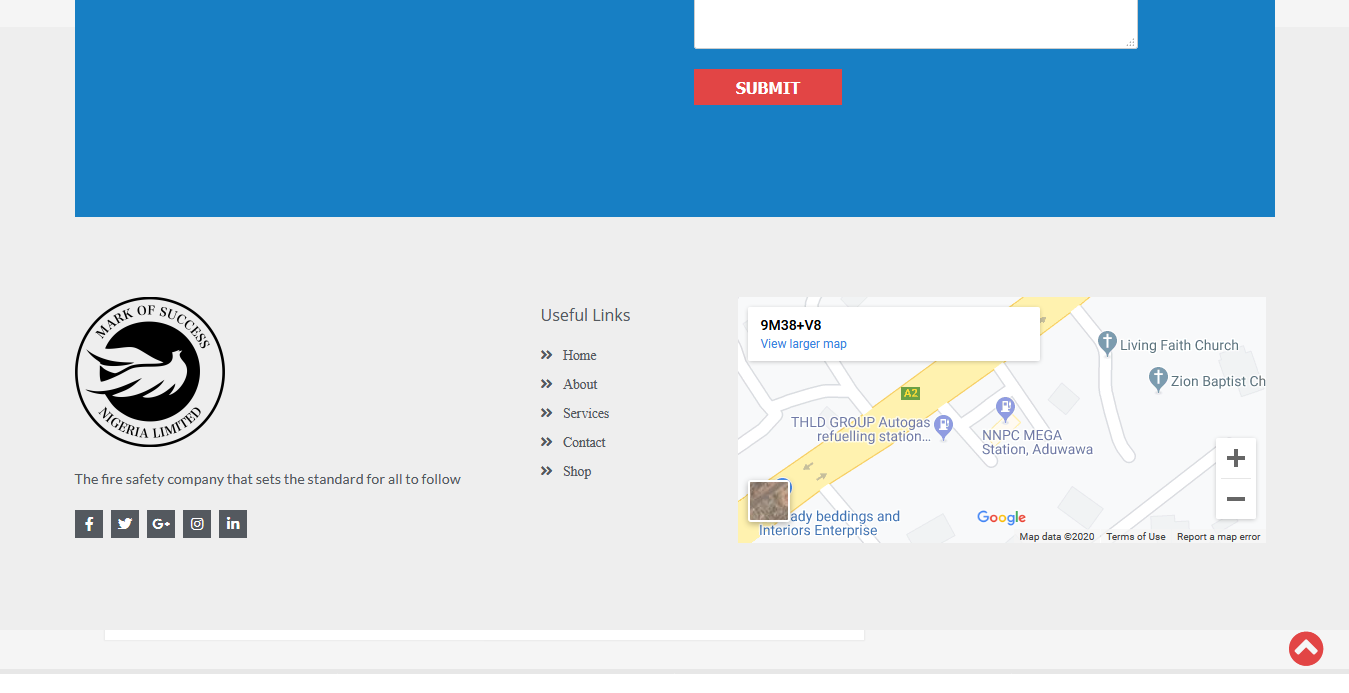The width and height of the screenshot is (1349, 693).
Task: Click the Google+ social icon
Action: pos(160,523)
